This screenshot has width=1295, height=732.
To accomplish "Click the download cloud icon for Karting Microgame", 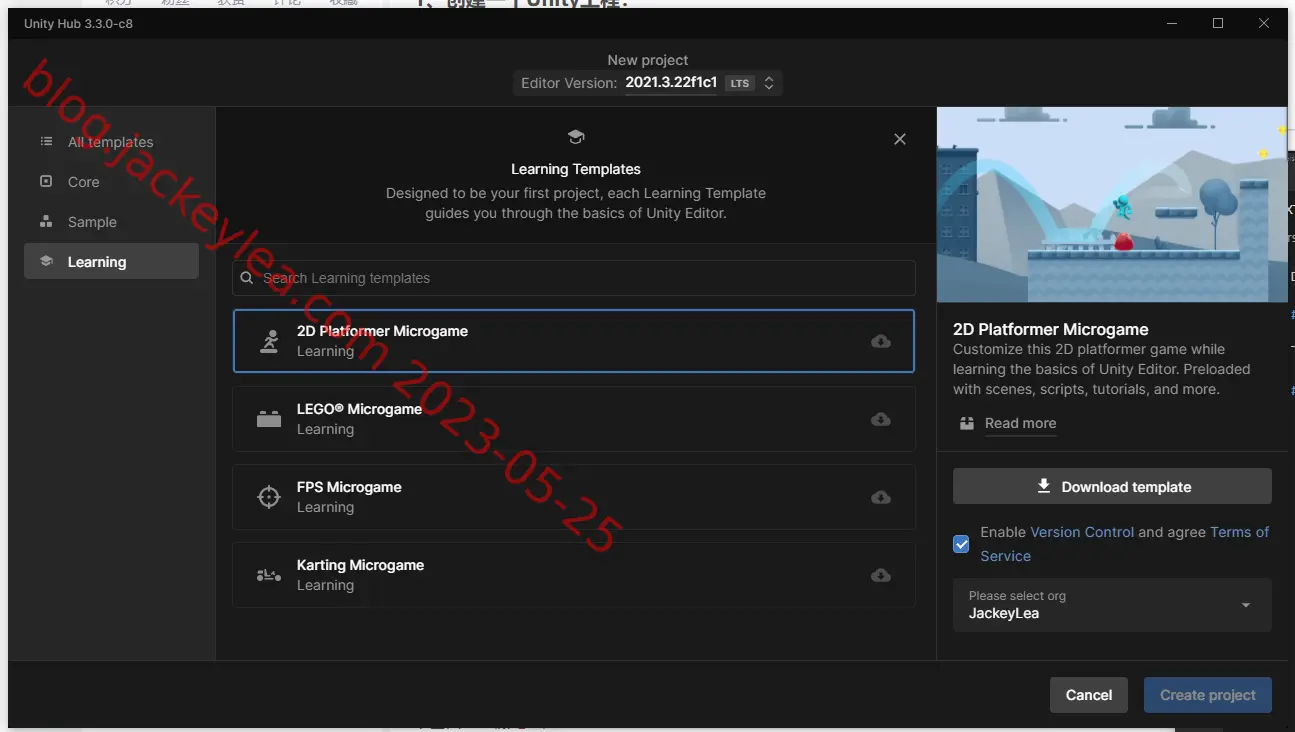I will [x=881, y=575].
